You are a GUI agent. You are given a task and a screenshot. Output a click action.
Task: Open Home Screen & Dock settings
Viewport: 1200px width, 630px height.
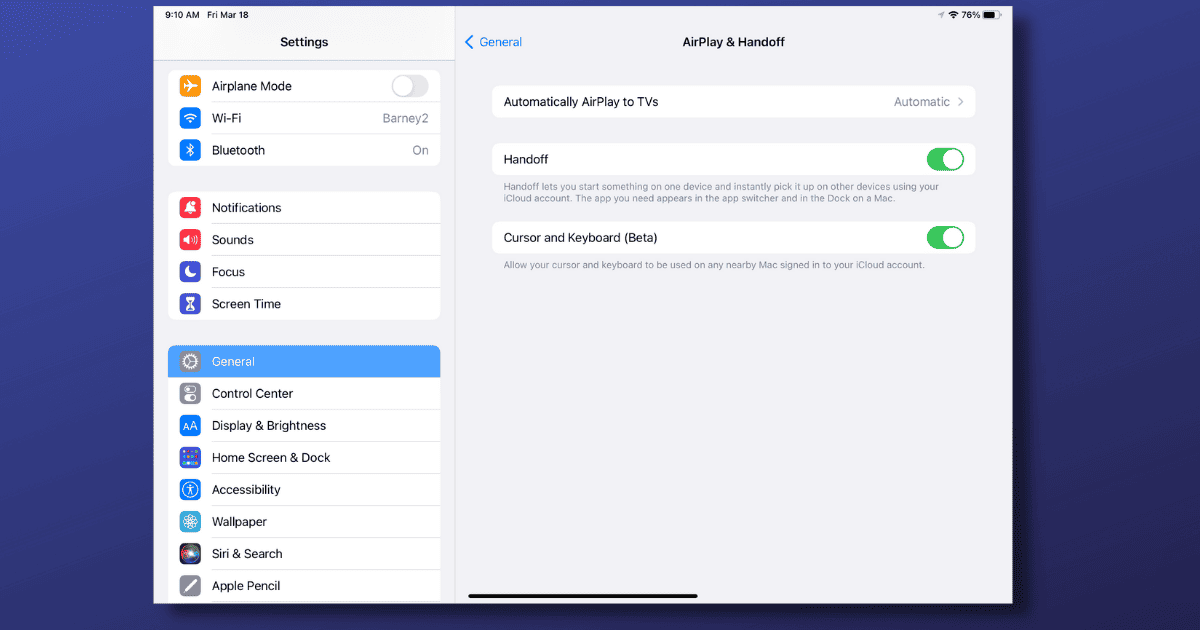pos(304,458)
